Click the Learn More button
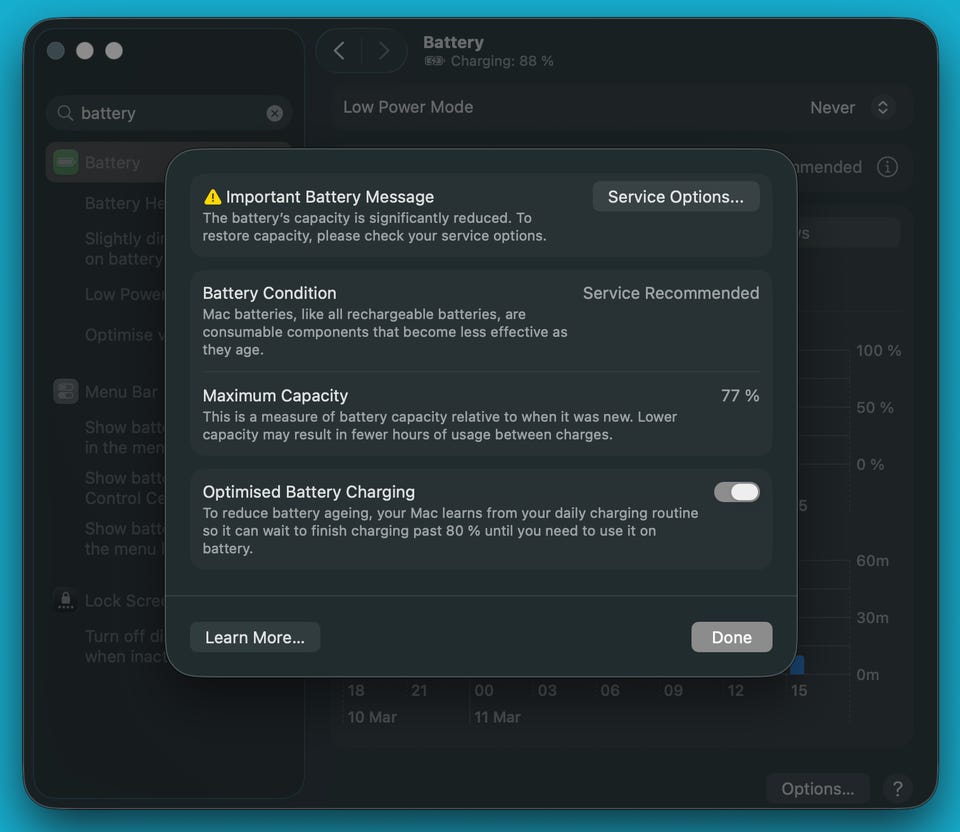960x832 pixels. pyautogui.click(x=255, y=637)
